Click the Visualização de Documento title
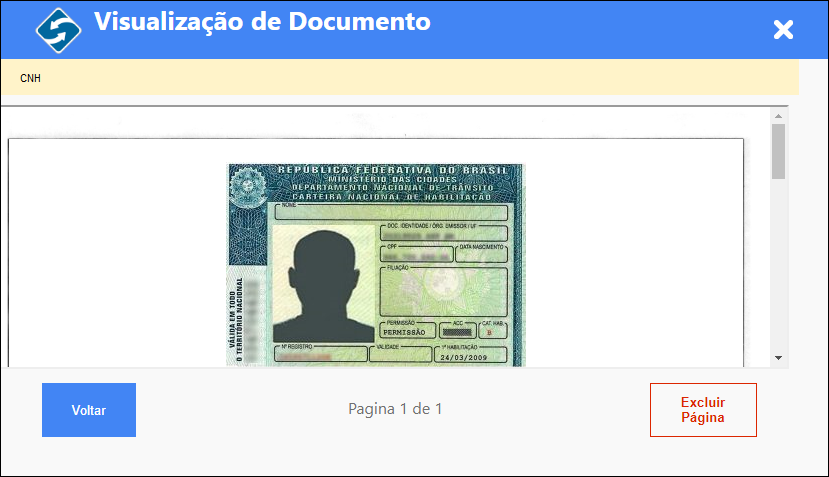Screen dimensions: 829x477 (x=262, y=22)
